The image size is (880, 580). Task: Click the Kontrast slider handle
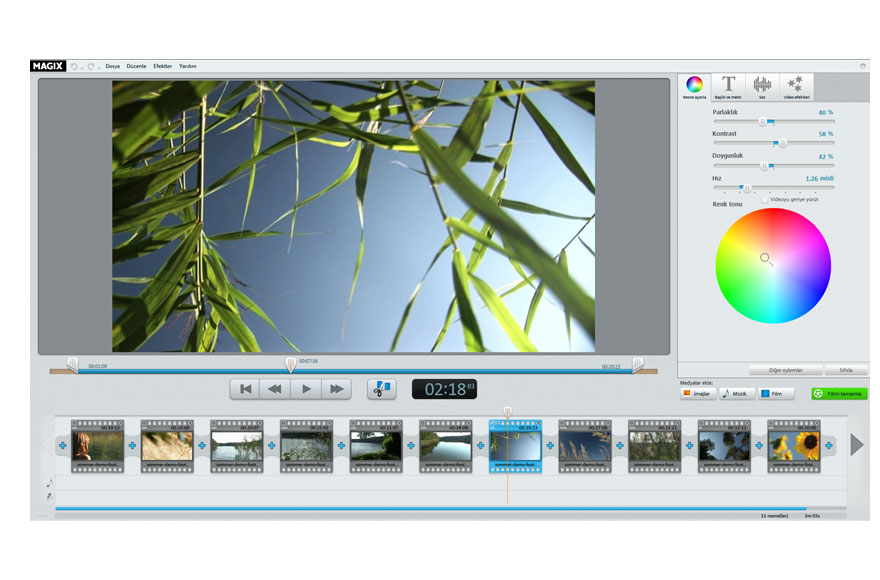(x=783, y=143)
